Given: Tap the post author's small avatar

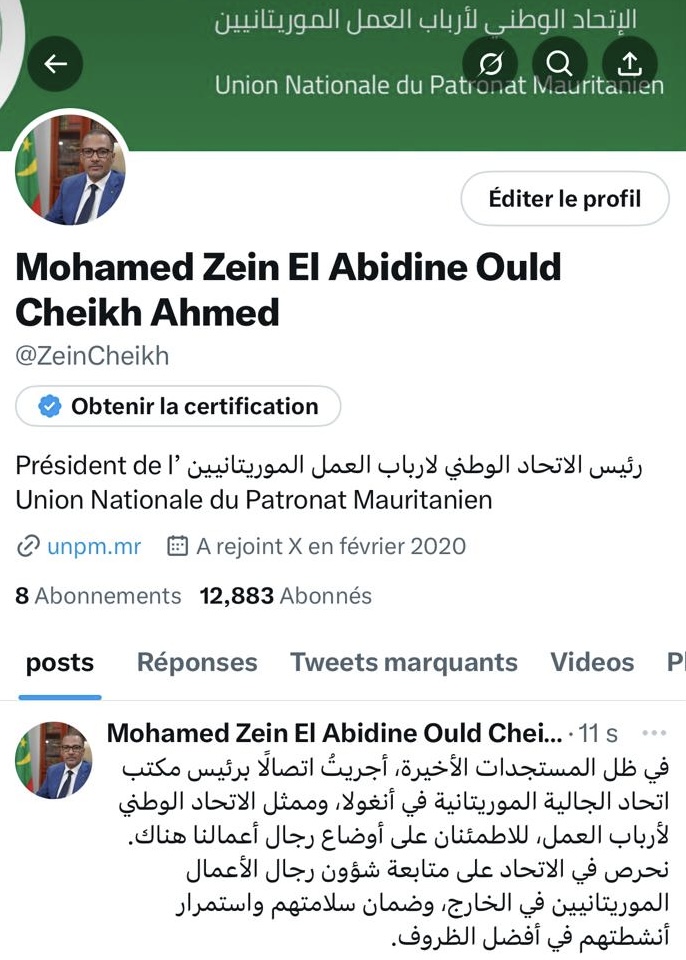Looking at the screenshot, I should pyautogui.click(x=54, y=758).
